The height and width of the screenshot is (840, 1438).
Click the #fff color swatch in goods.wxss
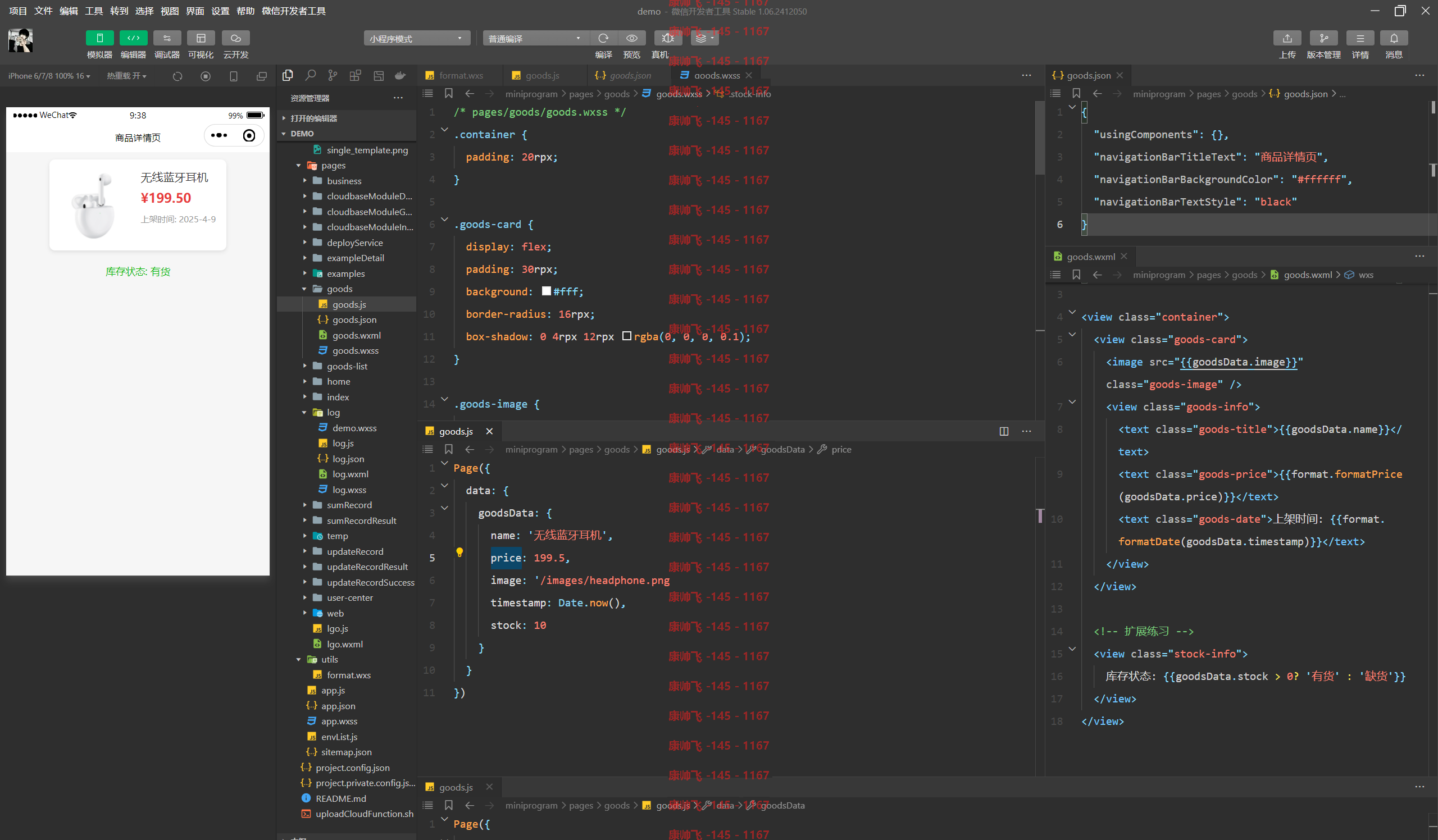[546, 291]
